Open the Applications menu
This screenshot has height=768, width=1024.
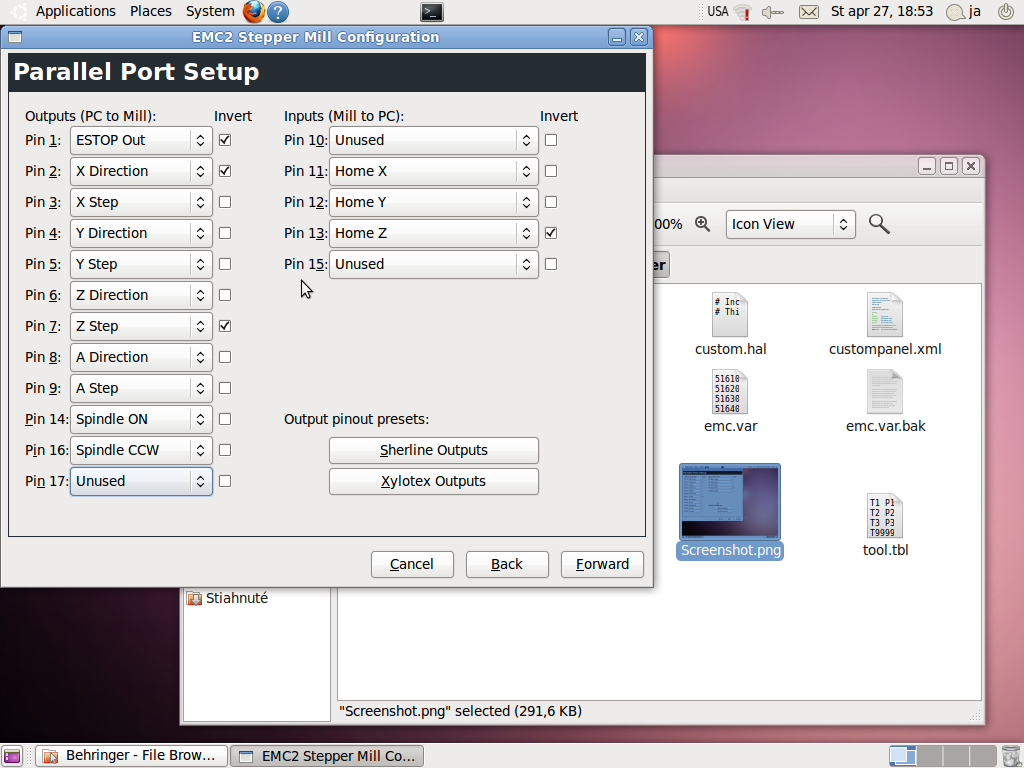pos(75,11)
